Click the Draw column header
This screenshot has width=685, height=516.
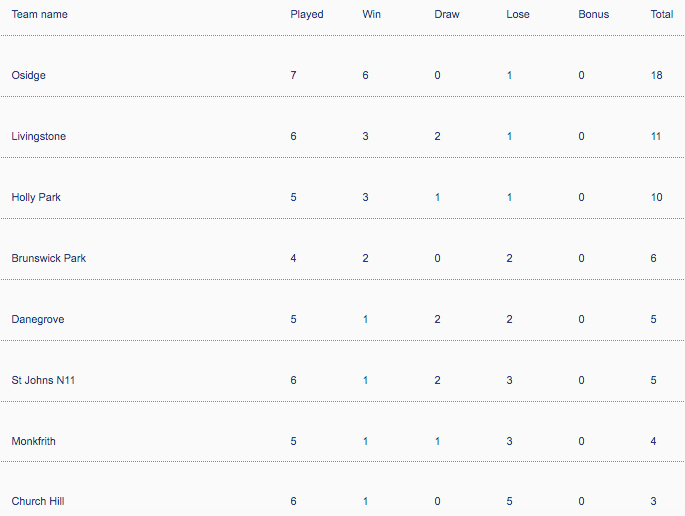[x=446, y=15]
